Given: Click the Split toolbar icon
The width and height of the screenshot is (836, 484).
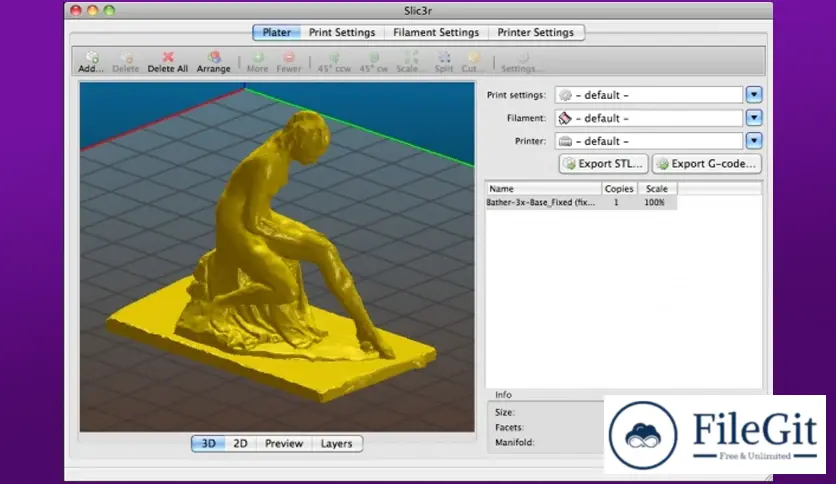Looking at the screenshot, I should tap(444, 62).
